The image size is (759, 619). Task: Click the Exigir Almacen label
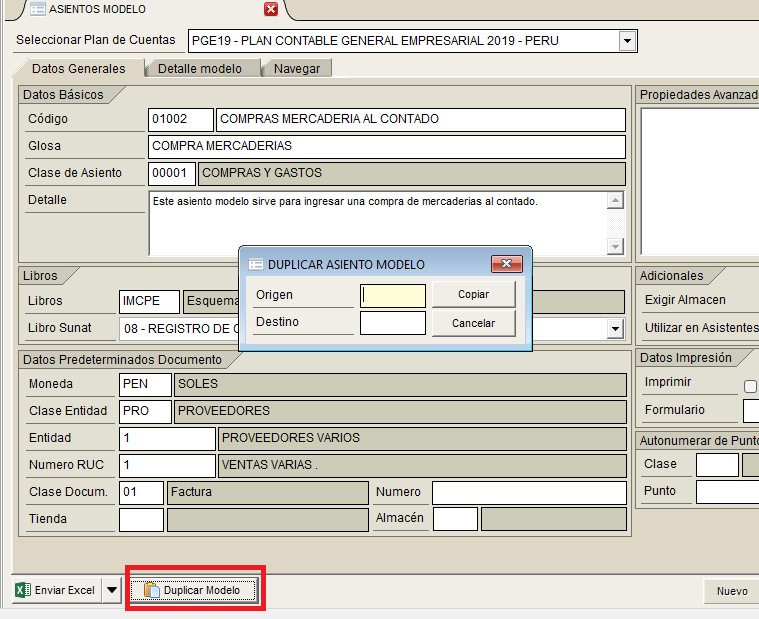coord(685,300)
